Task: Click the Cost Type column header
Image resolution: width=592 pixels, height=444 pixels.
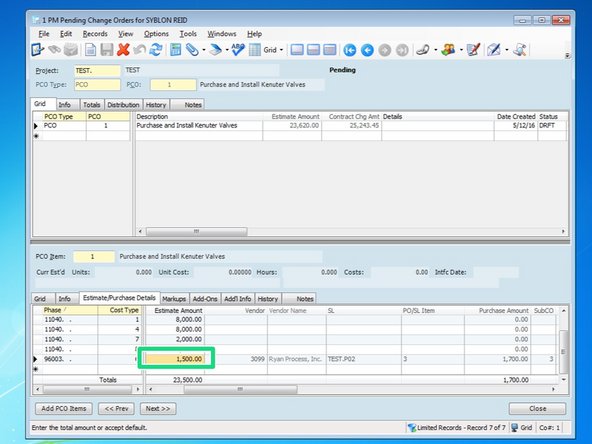Action: coord(119,310)
